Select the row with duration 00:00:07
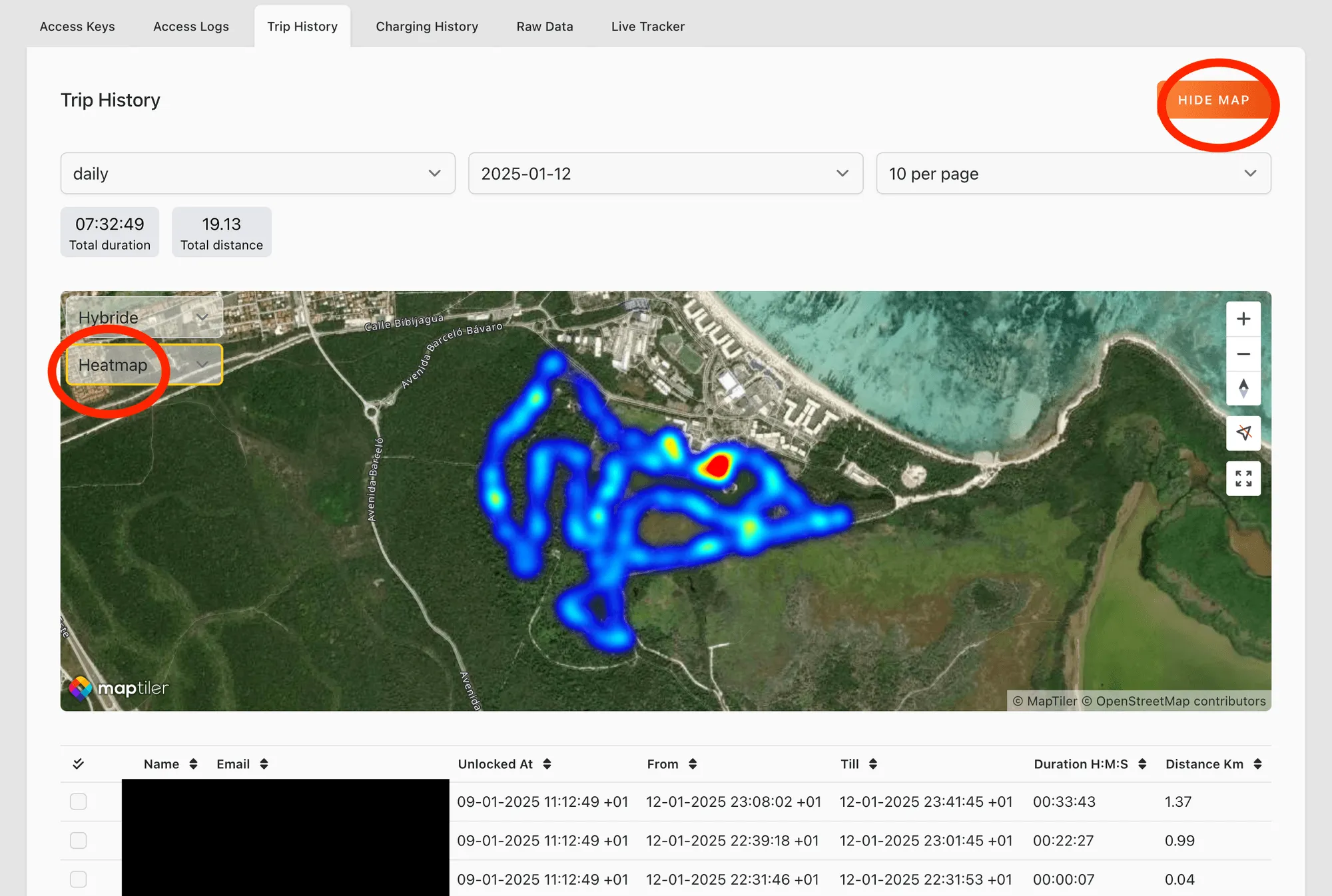Screen dimensions: 1332x896 [79, 879]
